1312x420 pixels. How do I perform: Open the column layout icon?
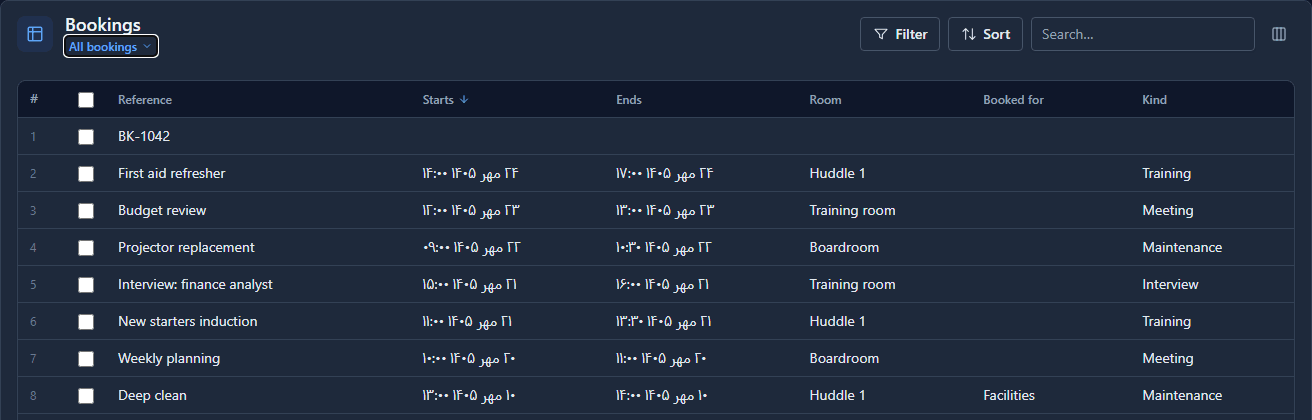[1279, 34]
